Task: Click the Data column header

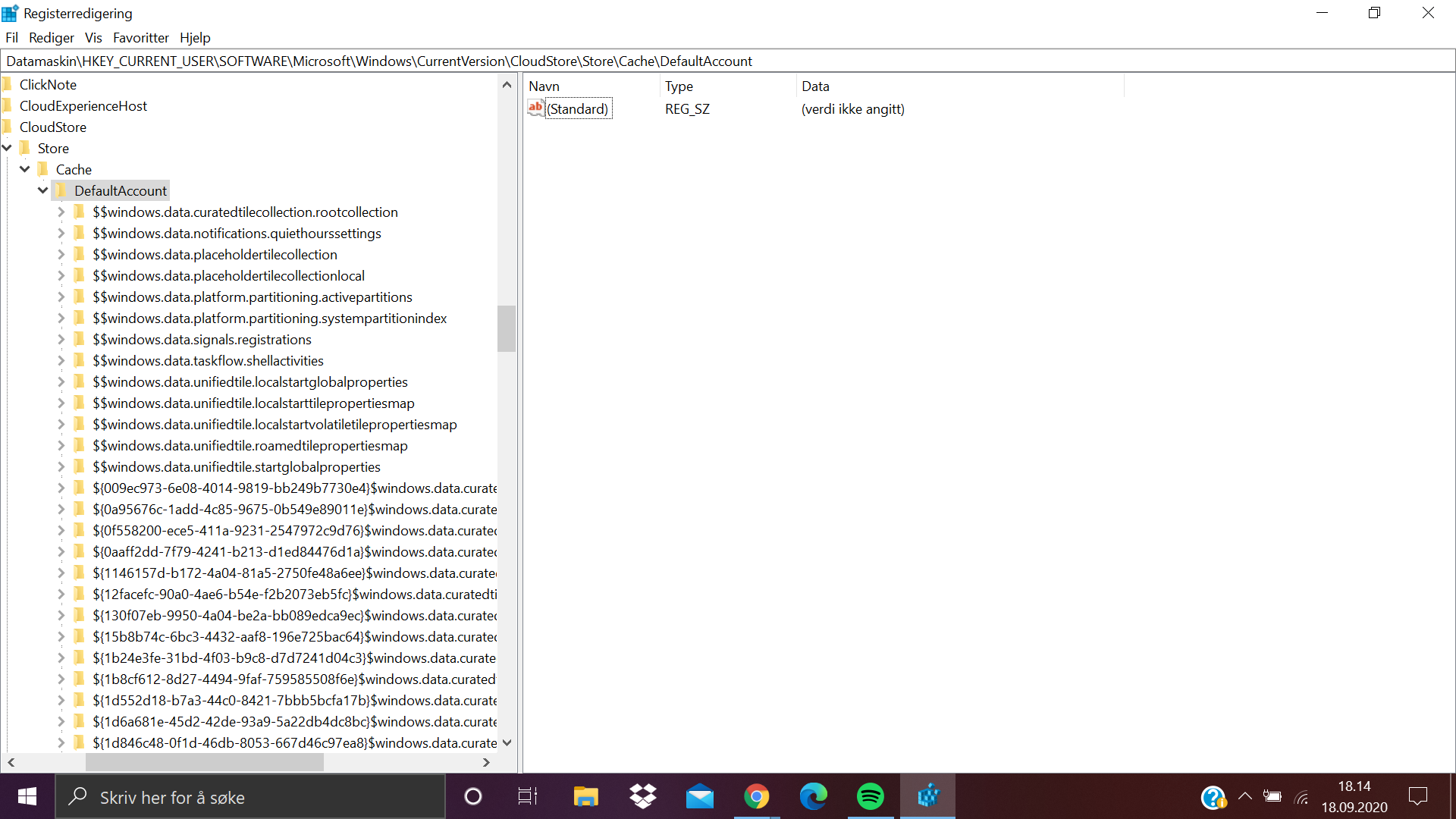Action: [815, 86]
